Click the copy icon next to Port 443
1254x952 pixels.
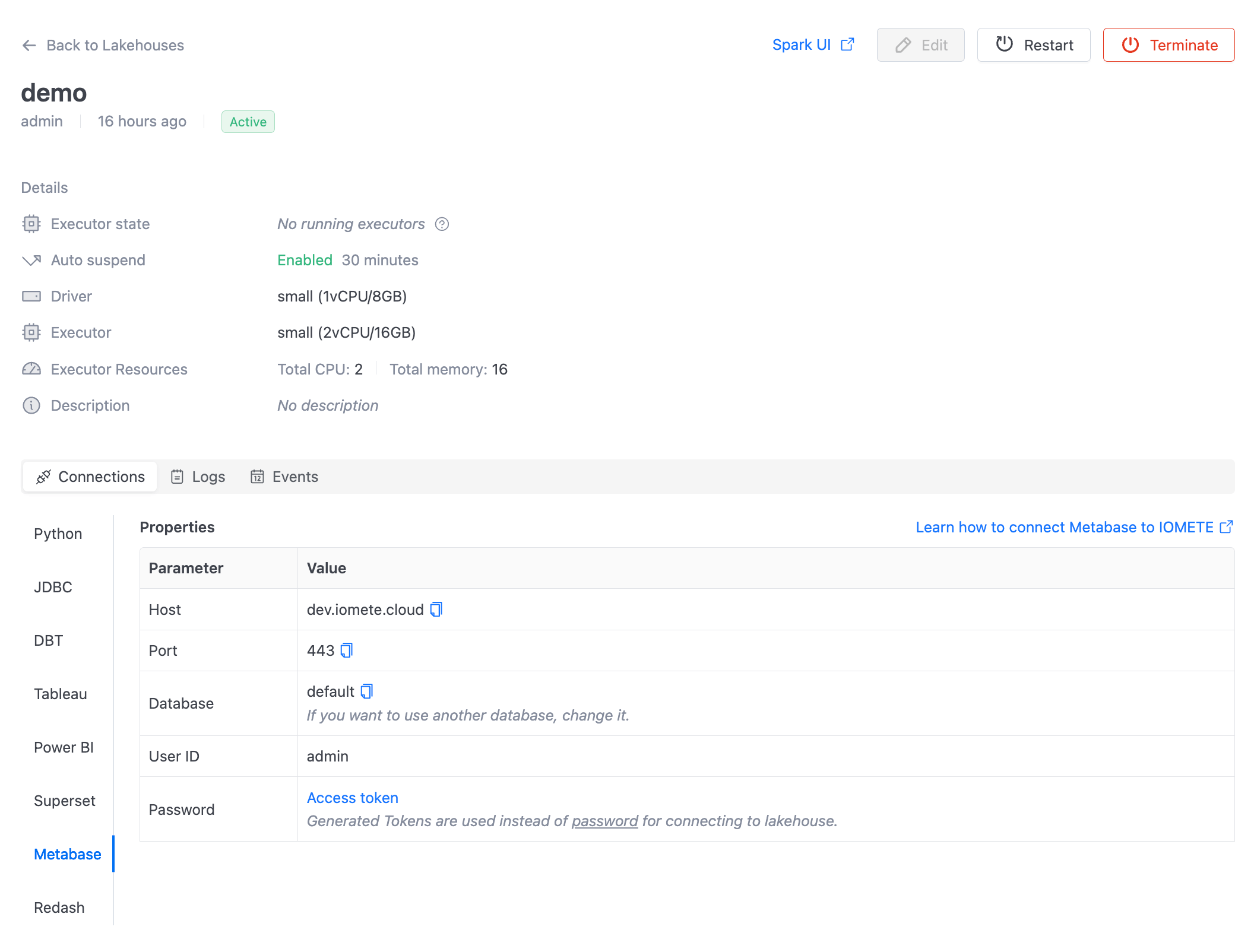coord(347,651)
